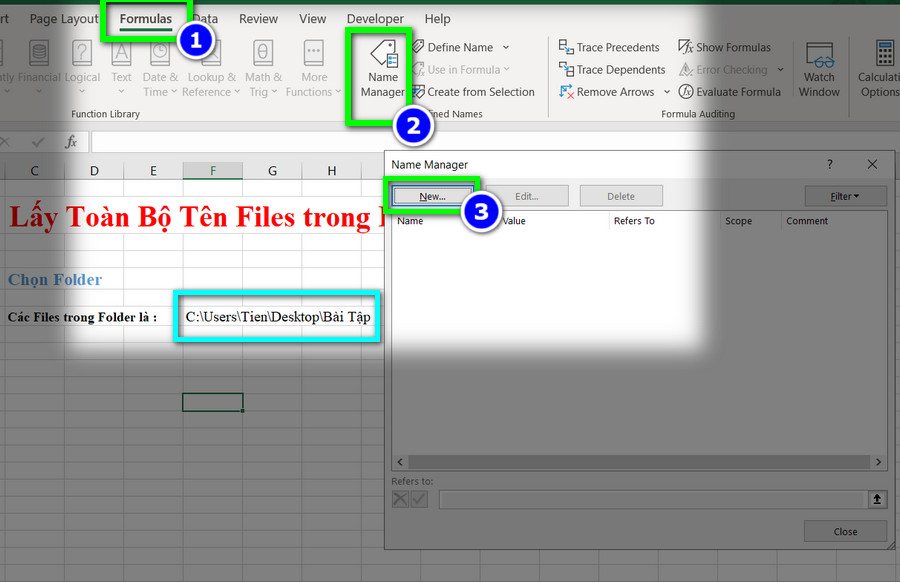Click Create from Selection
This screenshot has height=582, width=900.
point(473,92)
